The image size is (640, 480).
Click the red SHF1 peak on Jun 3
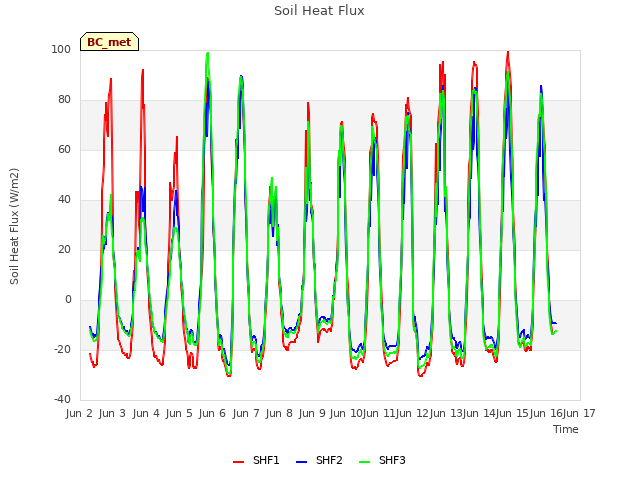tap(111, 79)
